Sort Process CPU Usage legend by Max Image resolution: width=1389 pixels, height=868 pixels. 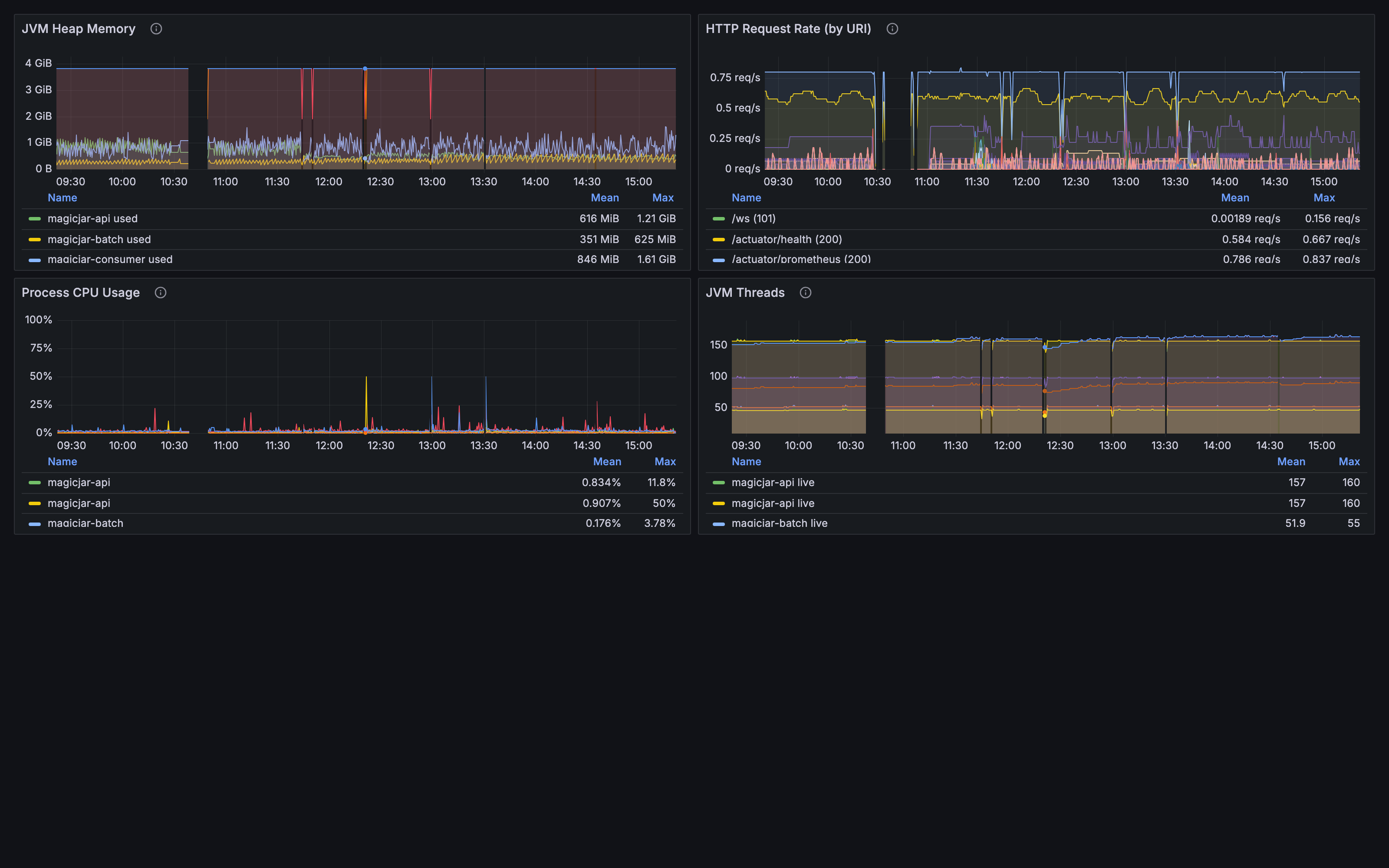tap(665, 461)
